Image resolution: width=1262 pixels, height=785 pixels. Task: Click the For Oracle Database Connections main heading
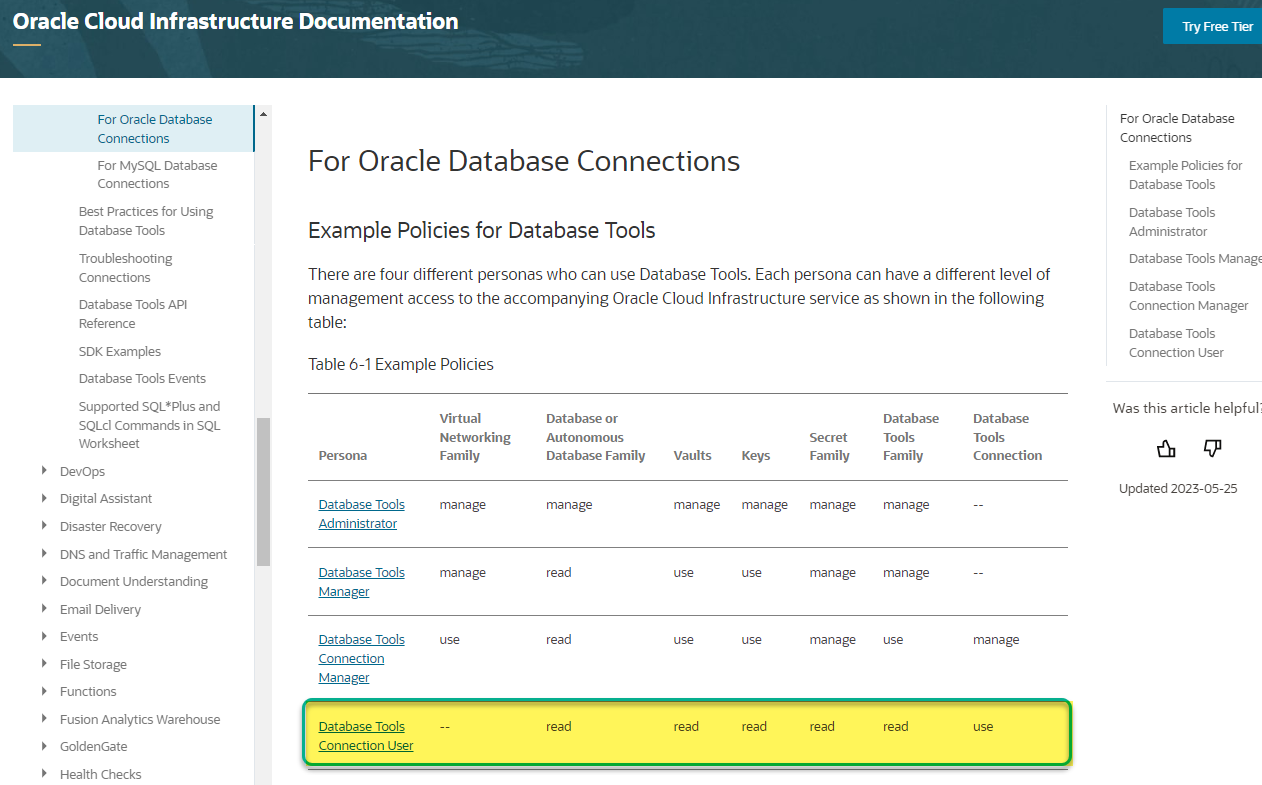click(524, 161)
